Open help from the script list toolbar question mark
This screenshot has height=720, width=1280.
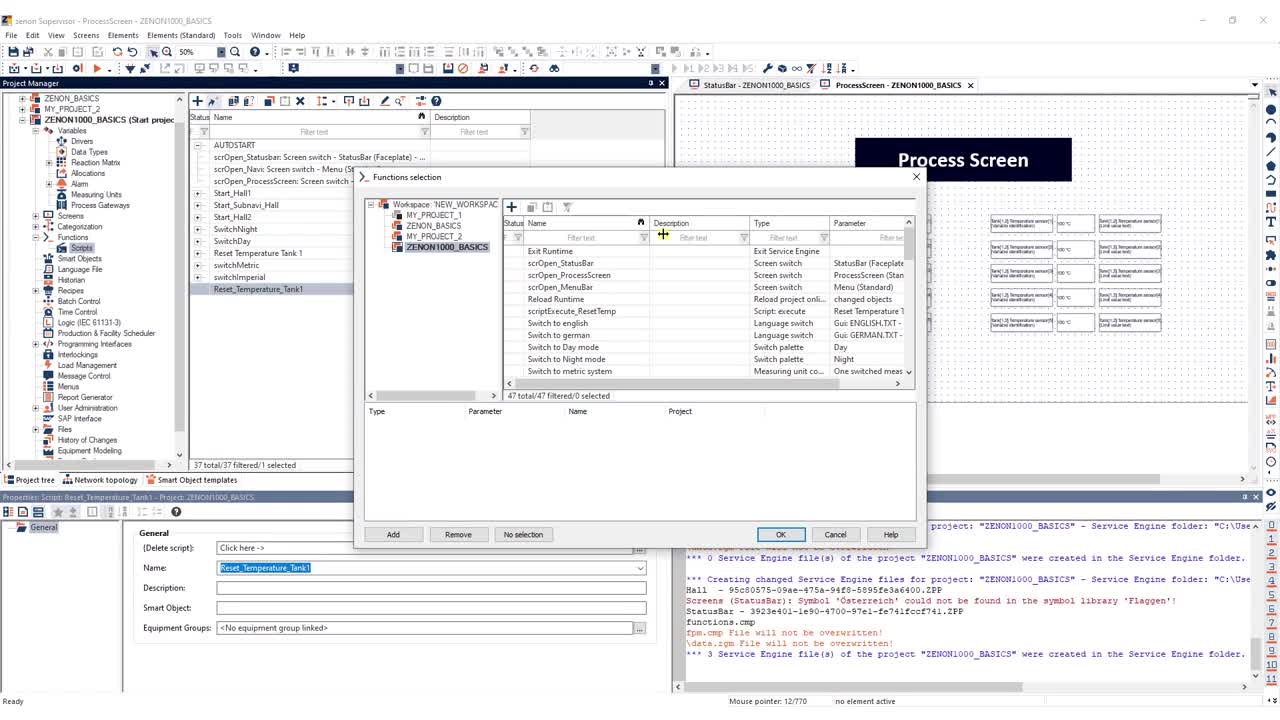436,101
